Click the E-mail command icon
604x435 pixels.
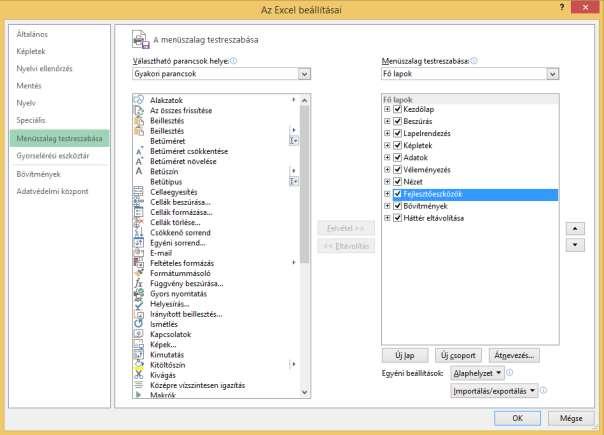138,253
